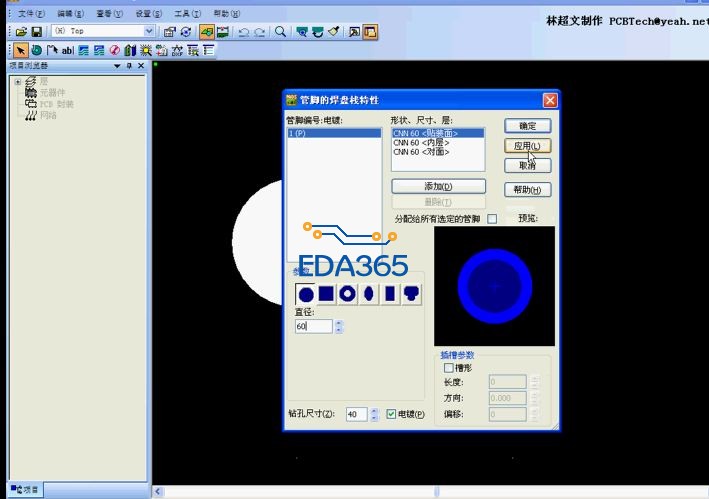
Task: Click the 取消 cancel button
Action: pyautogui.click(x=528, y=165)
